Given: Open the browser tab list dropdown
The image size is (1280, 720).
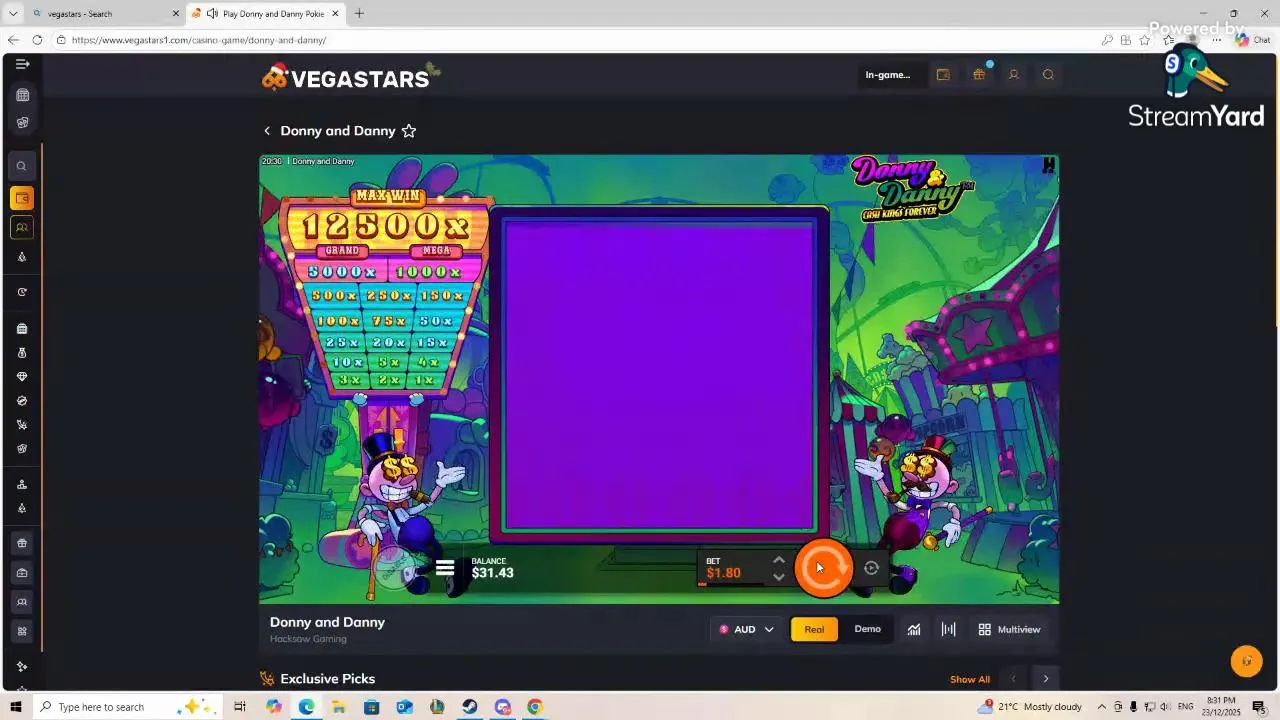Looking at the screenshot, I should 12,14.
